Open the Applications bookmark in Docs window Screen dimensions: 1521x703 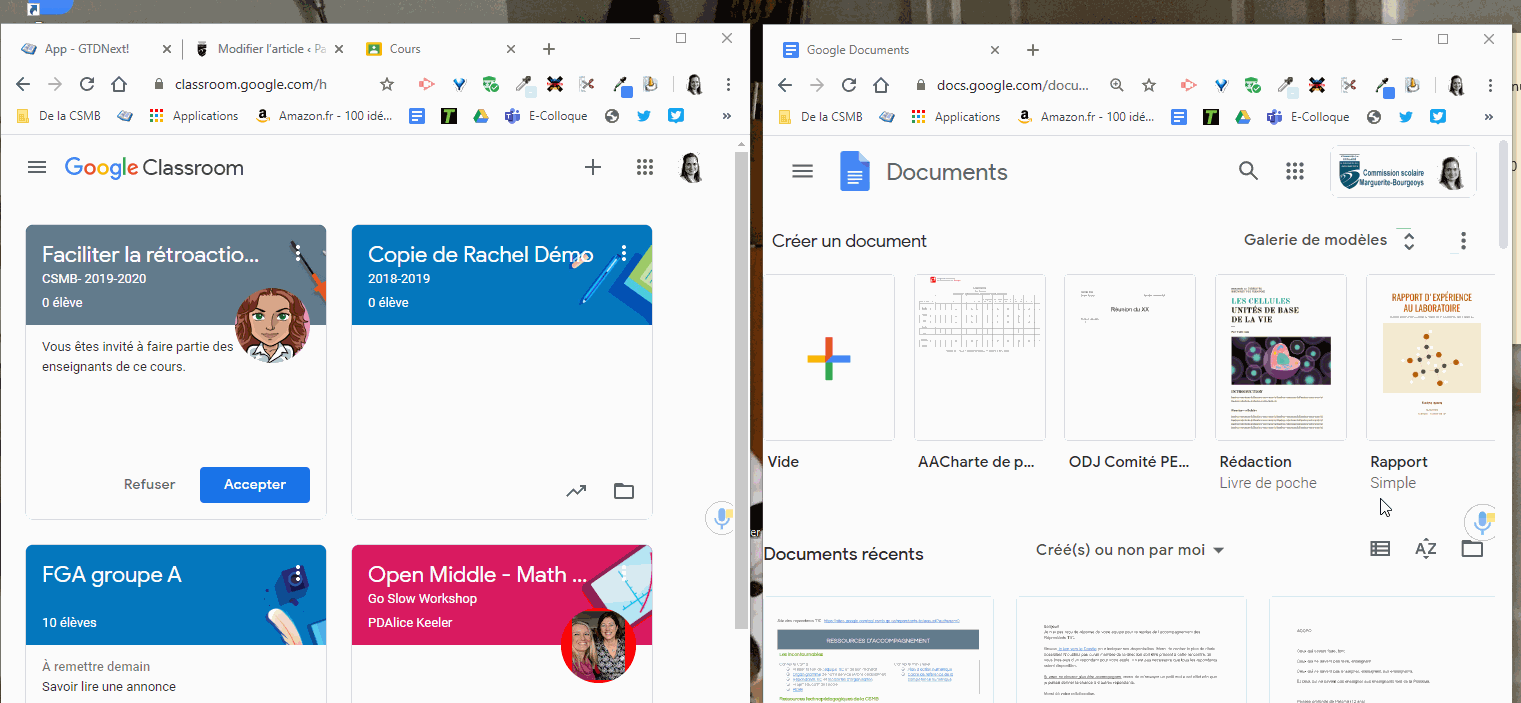click(955, 116)
